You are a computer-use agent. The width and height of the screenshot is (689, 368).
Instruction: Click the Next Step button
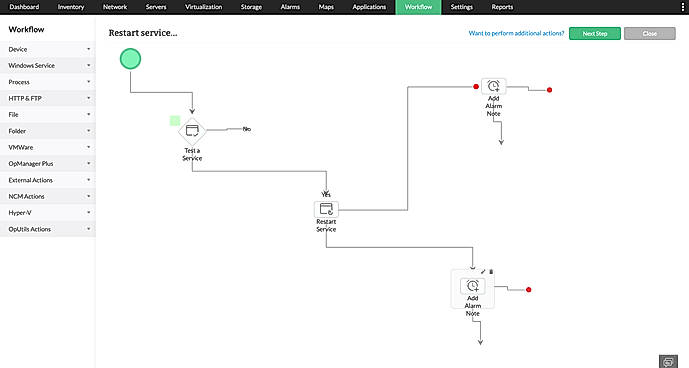595,33
